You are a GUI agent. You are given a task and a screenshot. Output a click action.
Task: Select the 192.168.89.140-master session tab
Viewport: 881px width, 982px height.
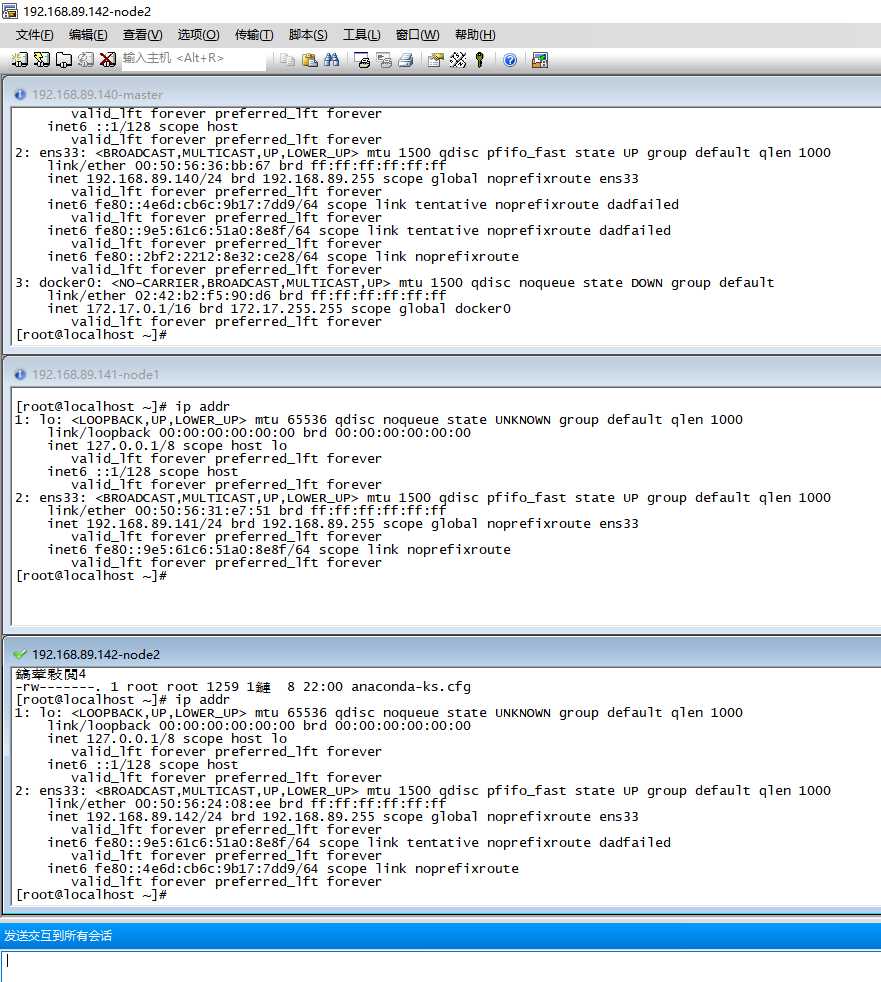click(x=97, y=94)
